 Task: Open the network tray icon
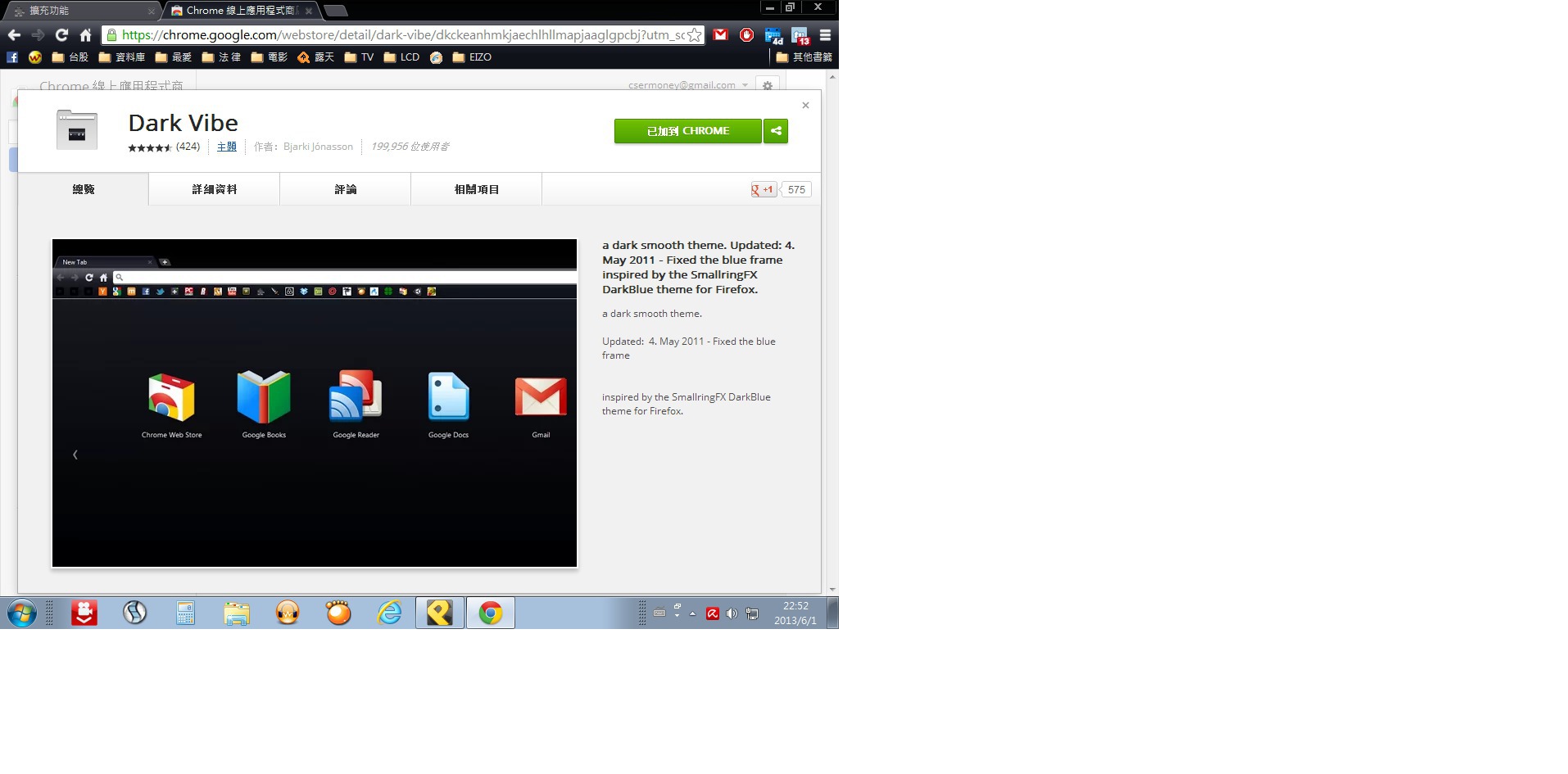(x=752, y=613)
